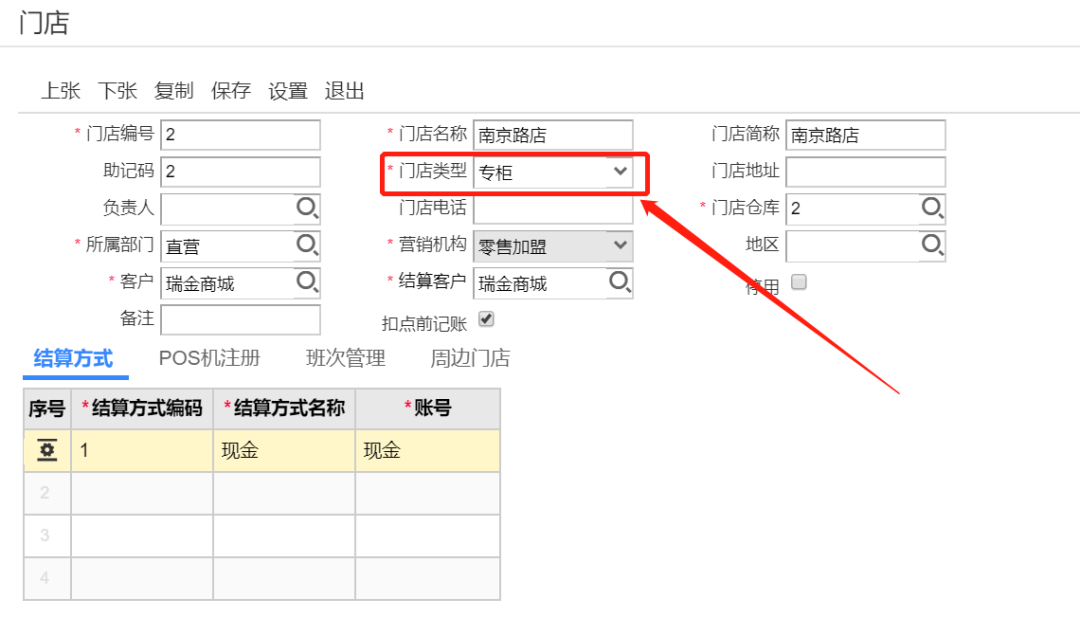The image size is (1080, 635).
Task: Go to next record with 下张
Action: 117,91
